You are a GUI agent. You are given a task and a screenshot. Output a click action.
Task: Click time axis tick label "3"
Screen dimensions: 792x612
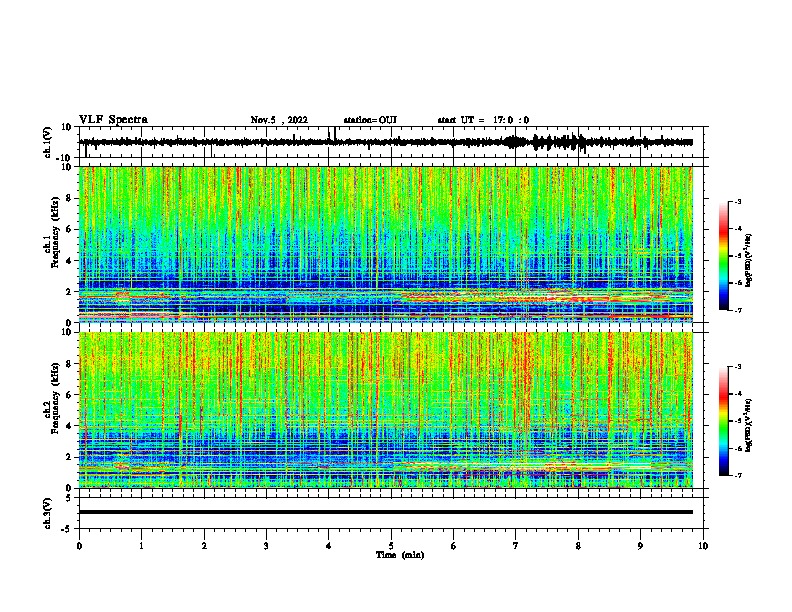(266, 546)
